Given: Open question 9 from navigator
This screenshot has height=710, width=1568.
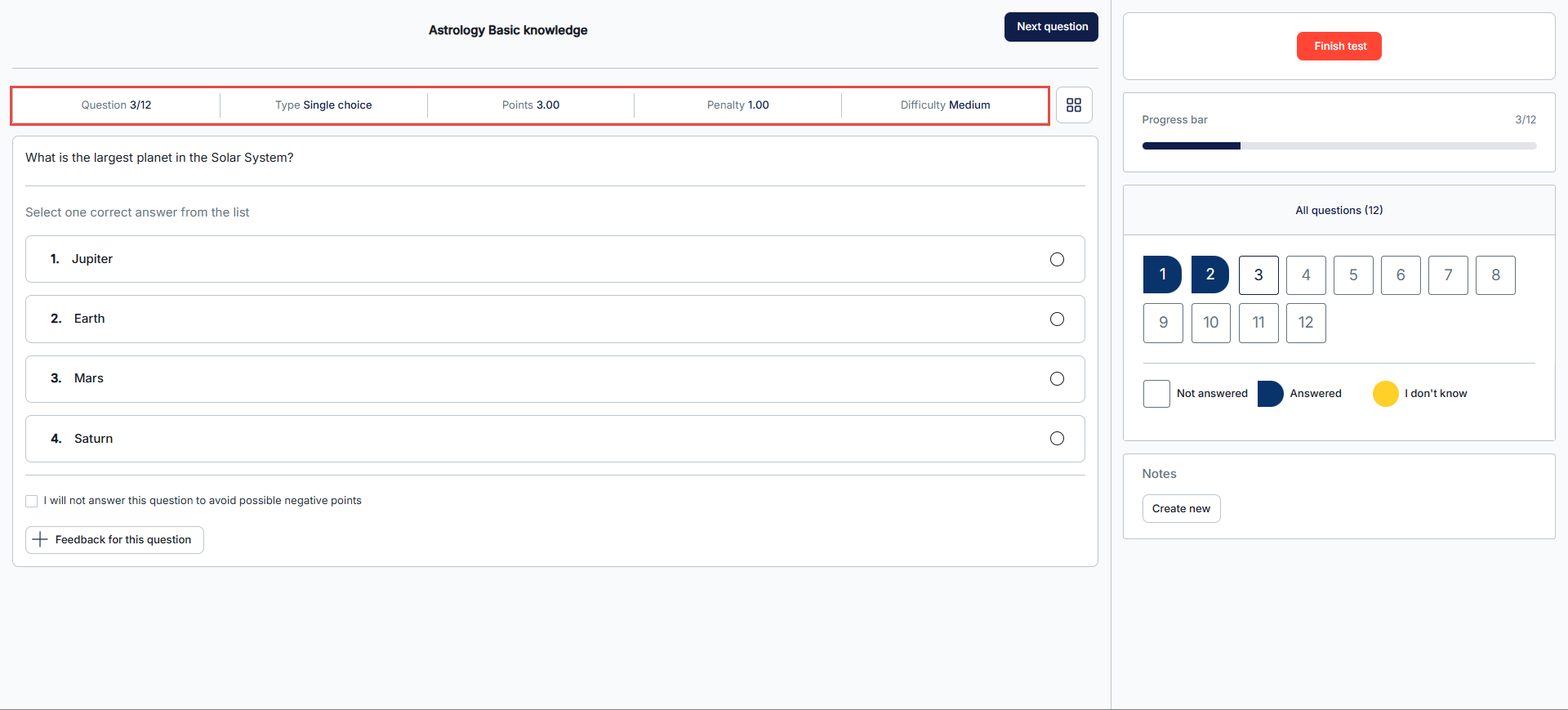Looking at the screenshot, I should tap(1163, 323).
